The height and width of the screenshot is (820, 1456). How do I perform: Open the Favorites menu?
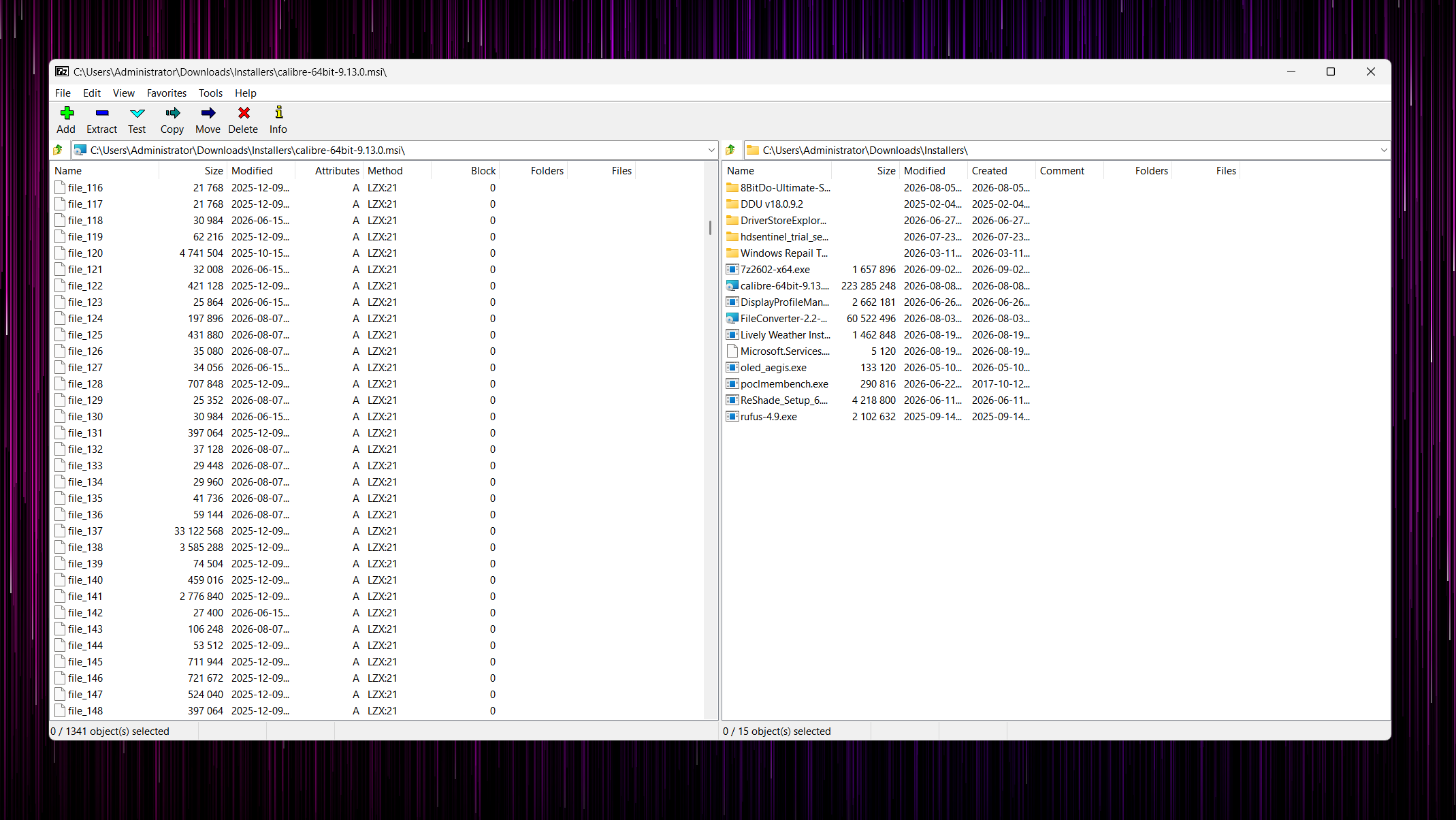click(167, 93)
